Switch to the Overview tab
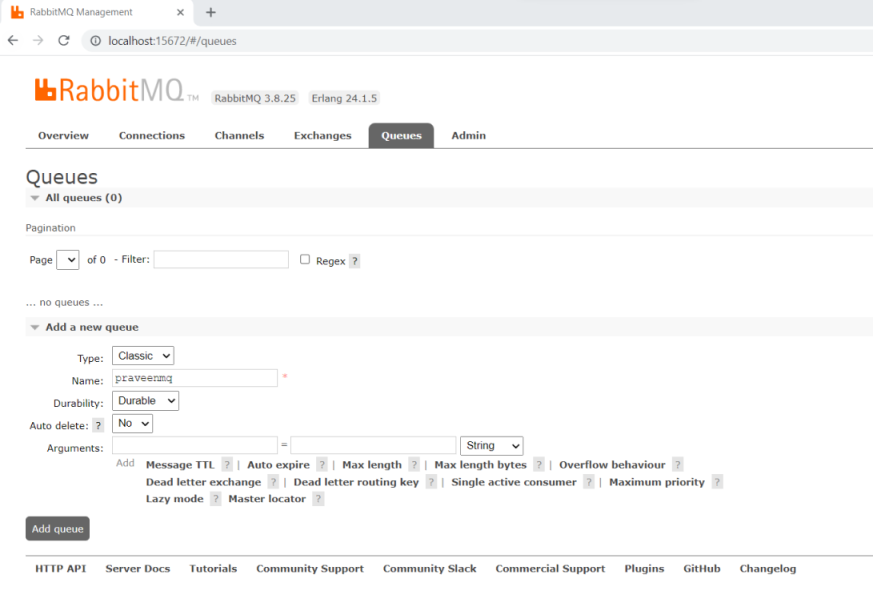The height and width of the screenshot is (615, 873). tap(63, 135)
